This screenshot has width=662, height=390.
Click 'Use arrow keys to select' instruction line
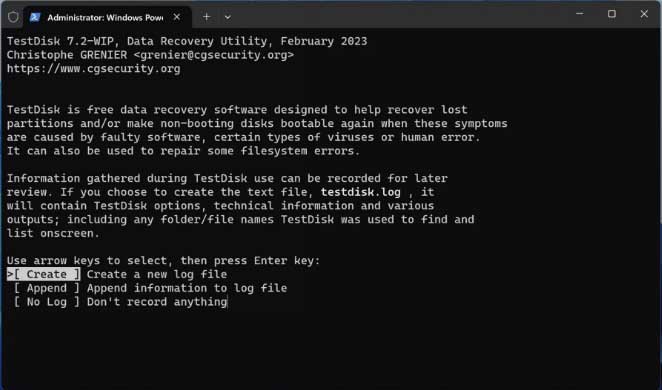[164, 261]
